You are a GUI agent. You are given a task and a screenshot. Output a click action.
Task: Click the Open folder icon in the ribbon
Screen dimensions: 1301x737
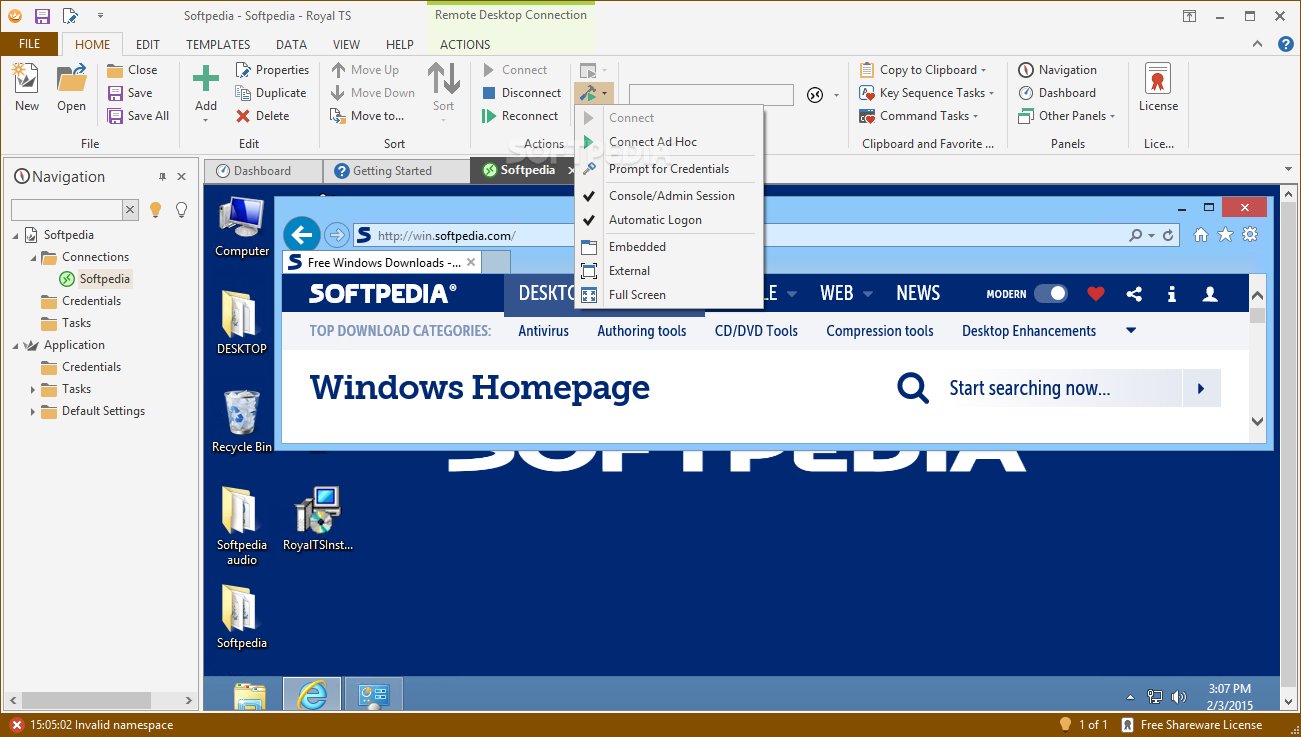click(x=71, y=87)
